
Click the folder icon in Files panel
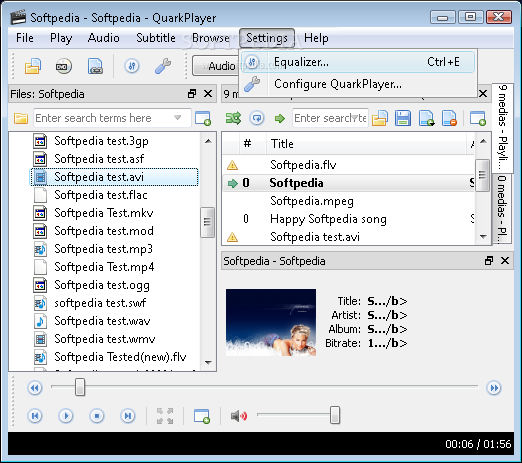21,118
